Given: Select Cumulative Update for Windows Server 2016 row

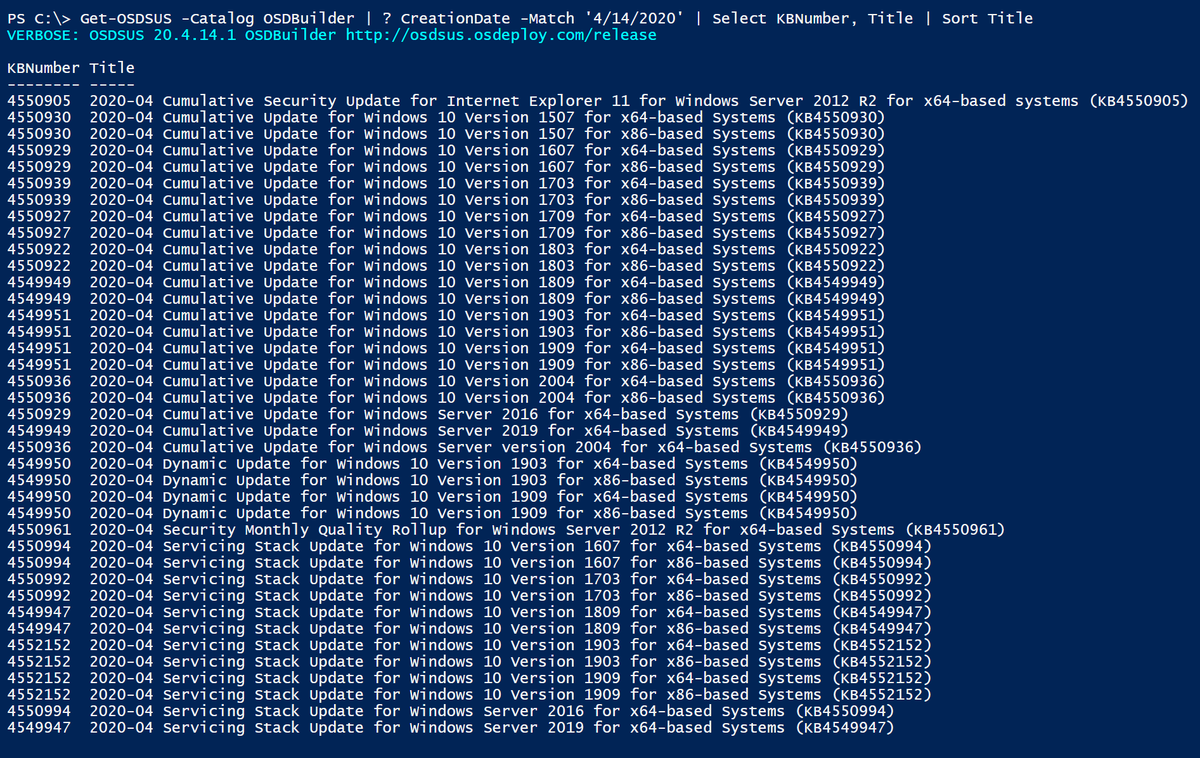Looking at the screenshot, I should point(428,415).
